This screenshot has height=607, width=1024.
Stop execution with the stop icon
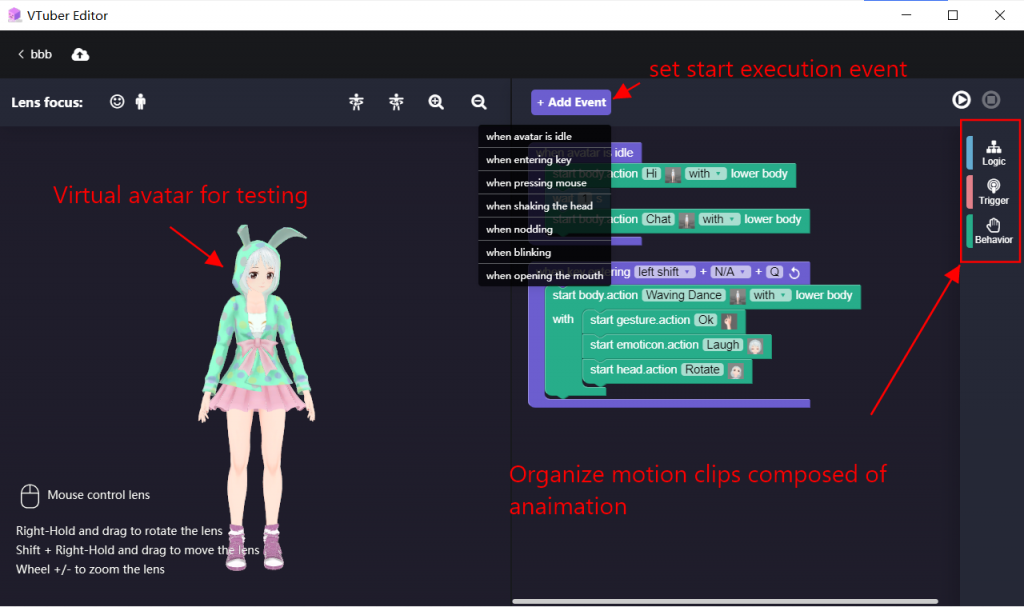coord(991,99)
